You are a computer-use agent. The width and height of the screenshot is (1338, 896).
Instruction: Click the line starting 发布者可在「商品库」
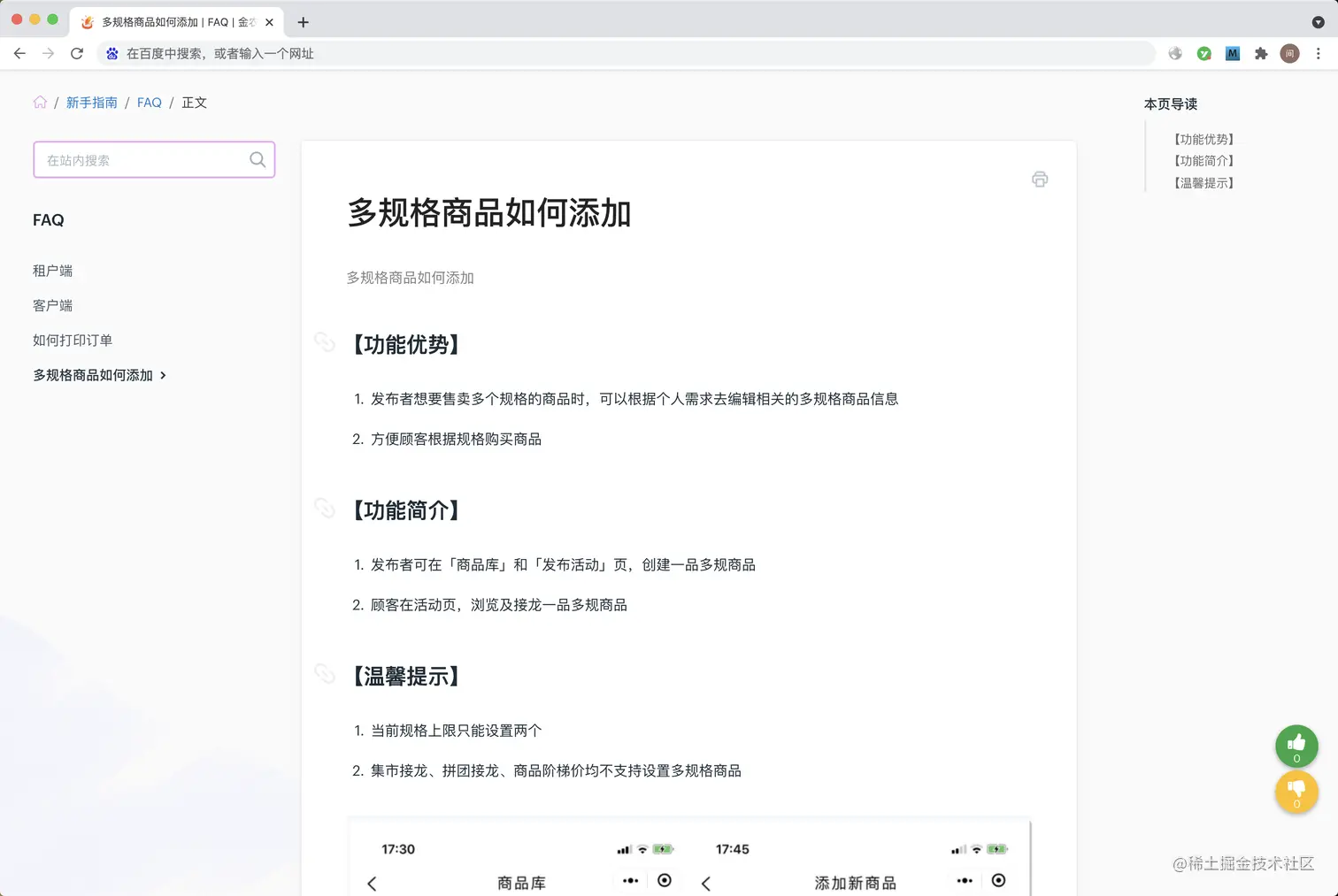(x=563, y=565)
